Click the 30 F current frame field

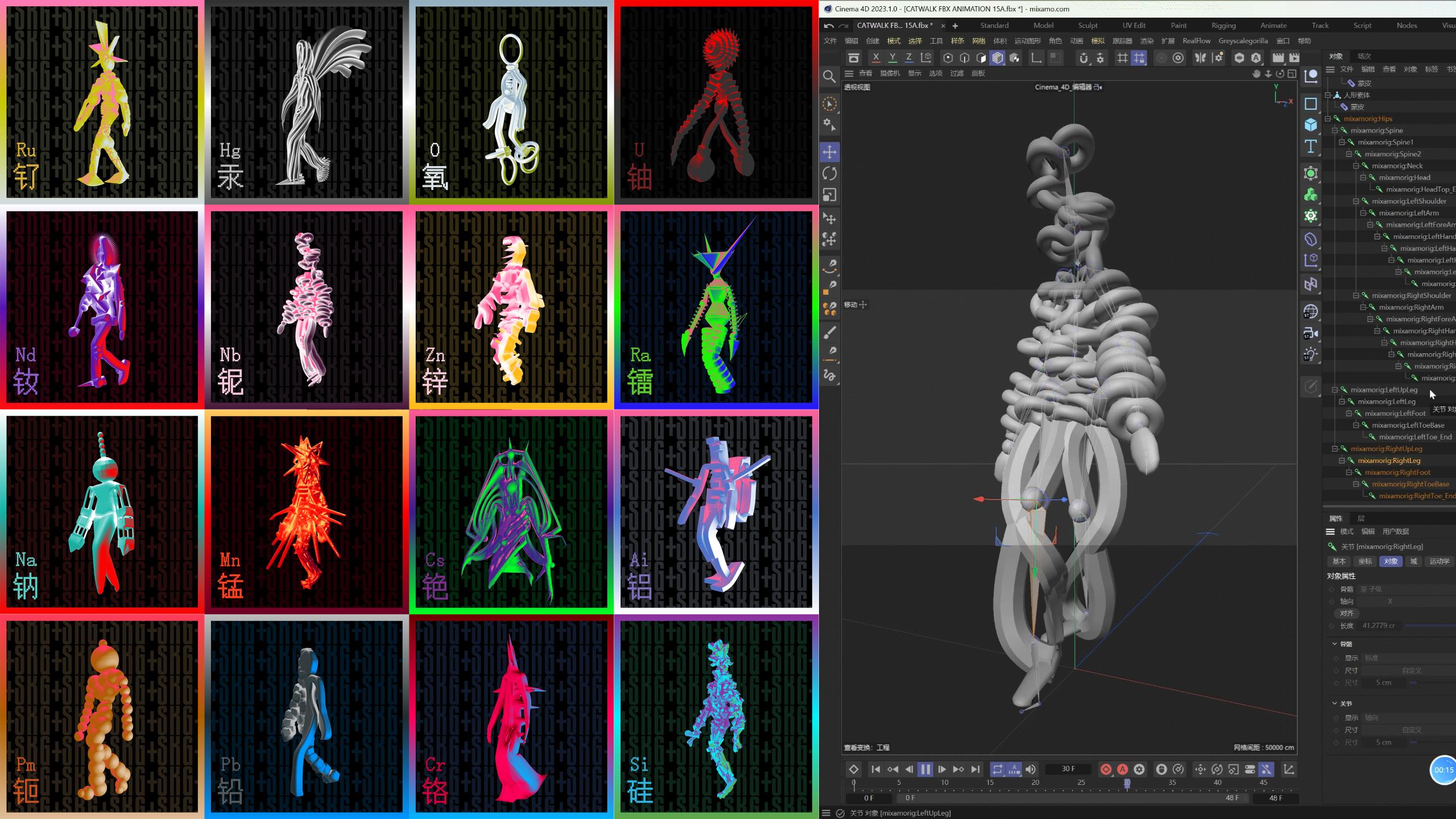coord(1068,769)
